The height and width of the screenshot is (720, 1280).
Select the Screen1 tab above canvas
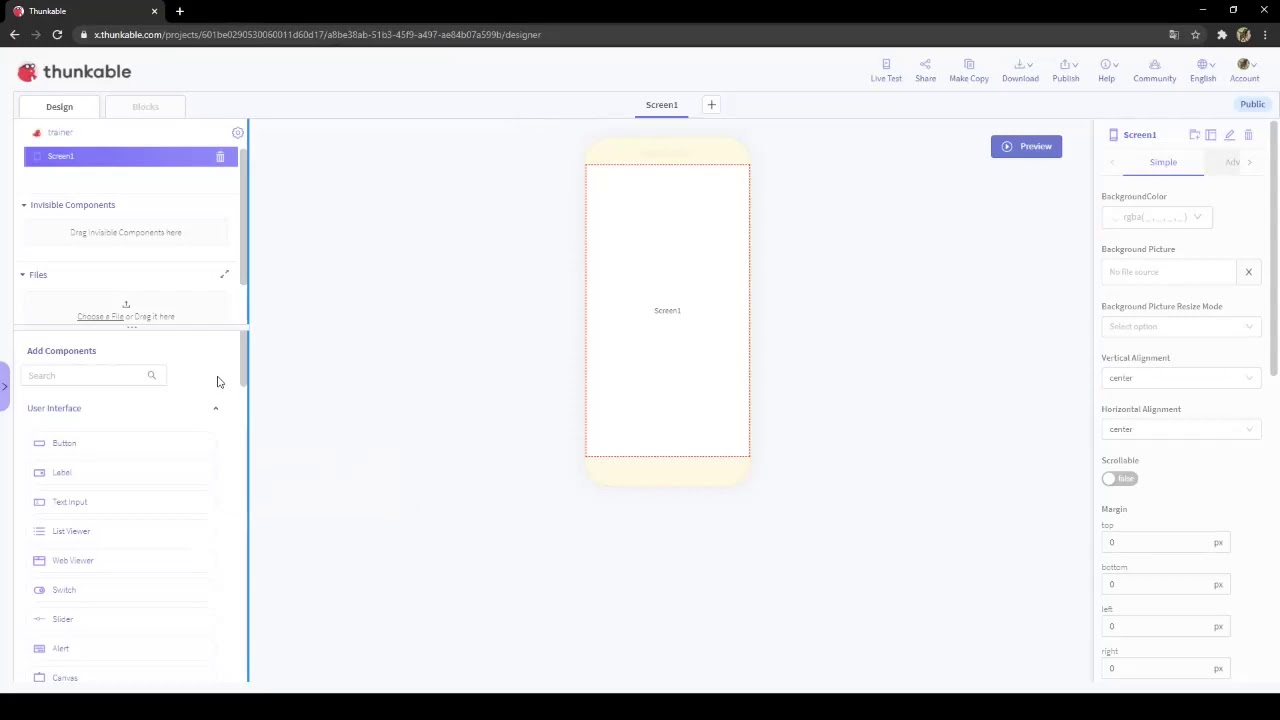click(x=661, y=105)
